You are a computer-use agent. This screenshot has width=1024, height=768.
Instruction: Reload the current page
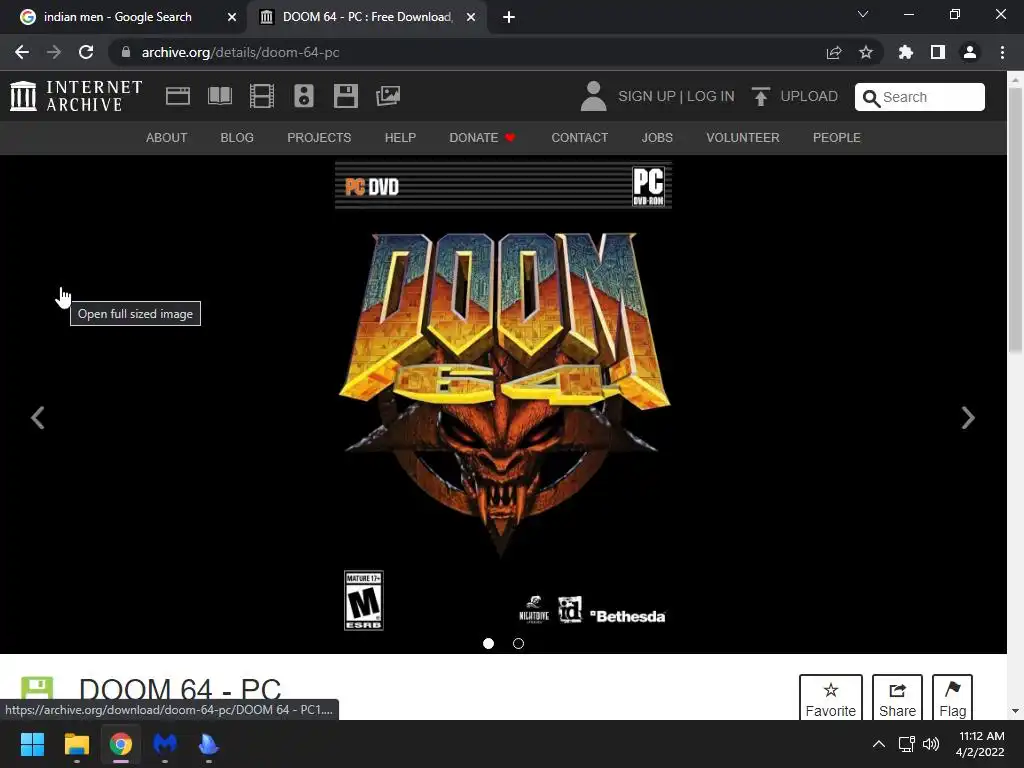(x=86, y=52)
